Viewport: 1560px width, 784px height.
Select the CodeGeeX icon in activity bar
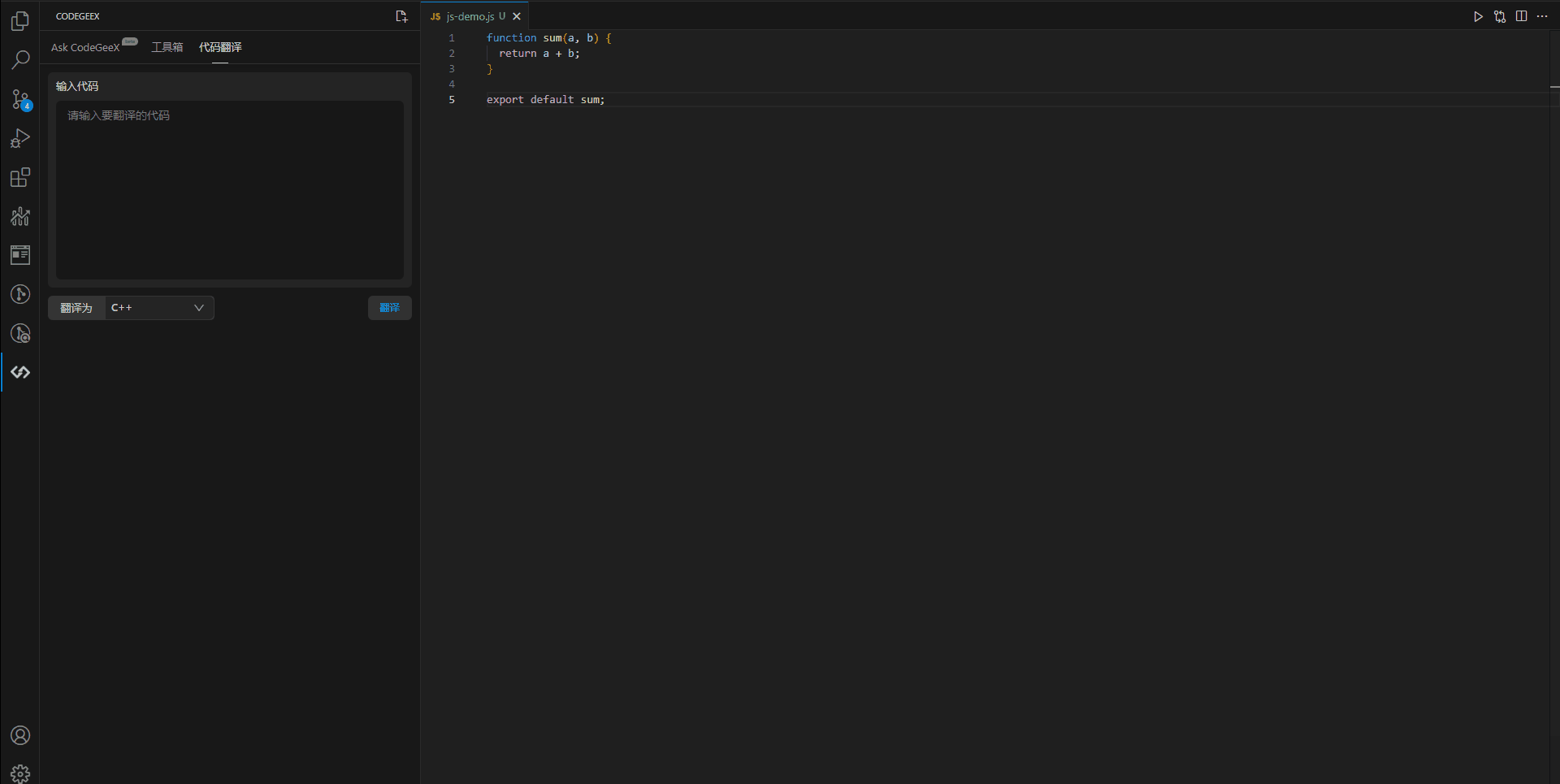(20, 372)
